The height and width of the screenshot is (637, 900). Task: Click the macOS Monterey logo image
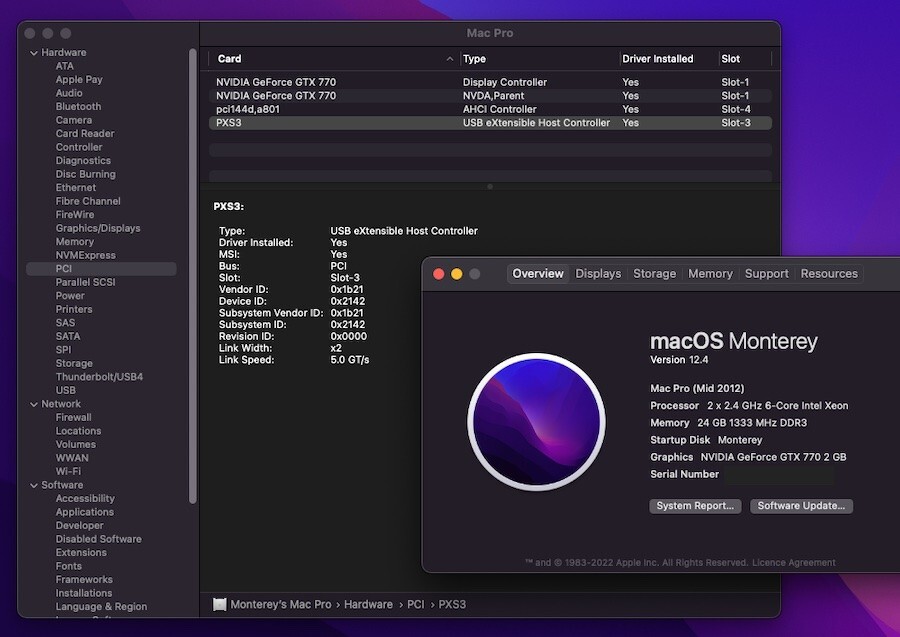(x=536, y=422)
